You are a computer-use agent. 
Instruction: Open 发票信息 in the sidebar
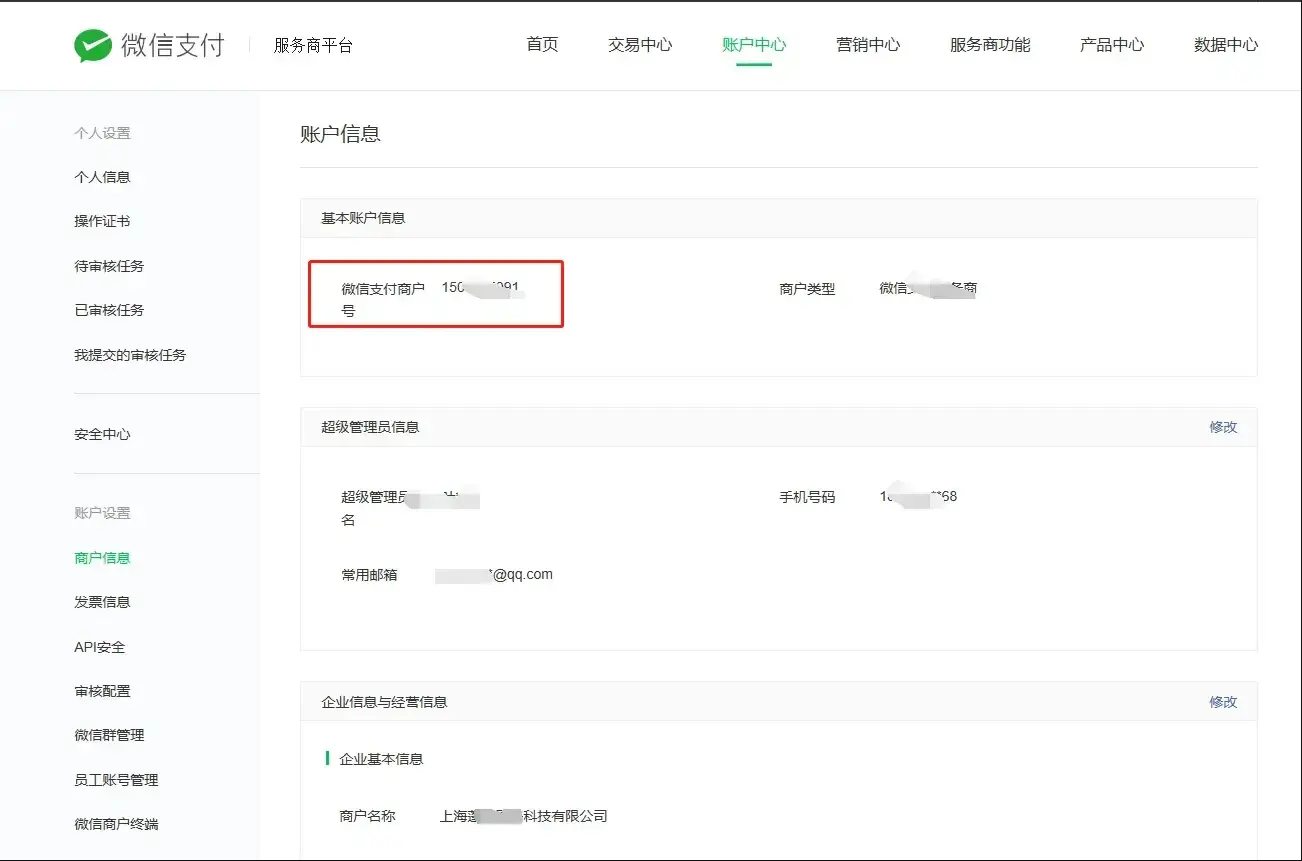pos(103,602)
